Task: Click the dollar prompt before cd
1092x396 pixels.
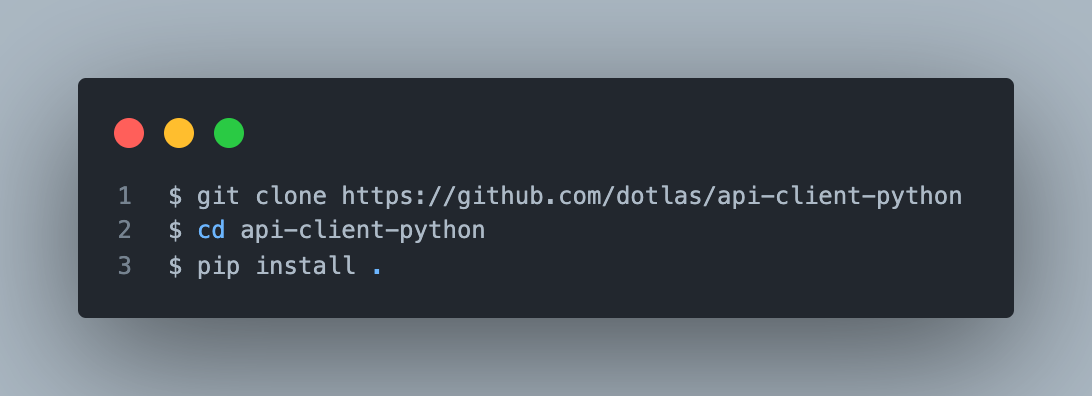Action: 175,230
